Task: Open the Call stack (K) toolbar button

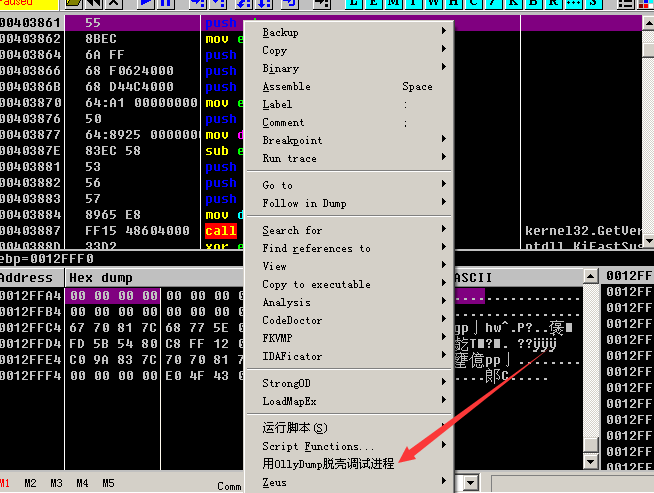Action: pos(513,3)
